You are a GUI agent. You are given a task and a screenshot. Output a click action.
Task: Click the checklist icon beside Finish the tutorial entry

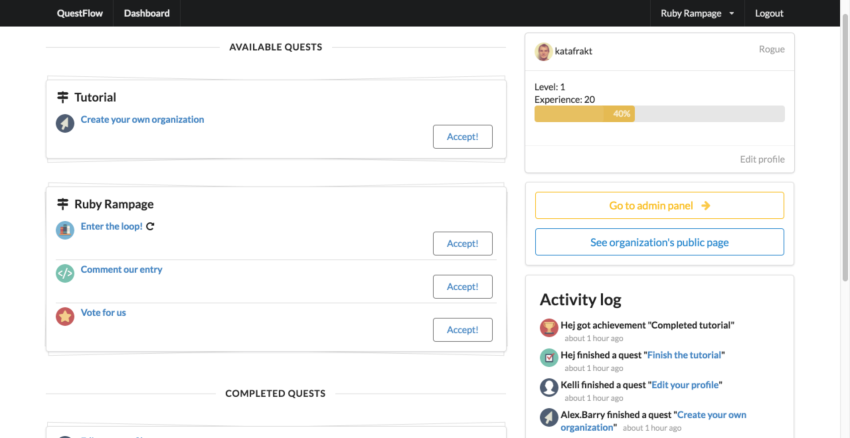tap(548, 358)
